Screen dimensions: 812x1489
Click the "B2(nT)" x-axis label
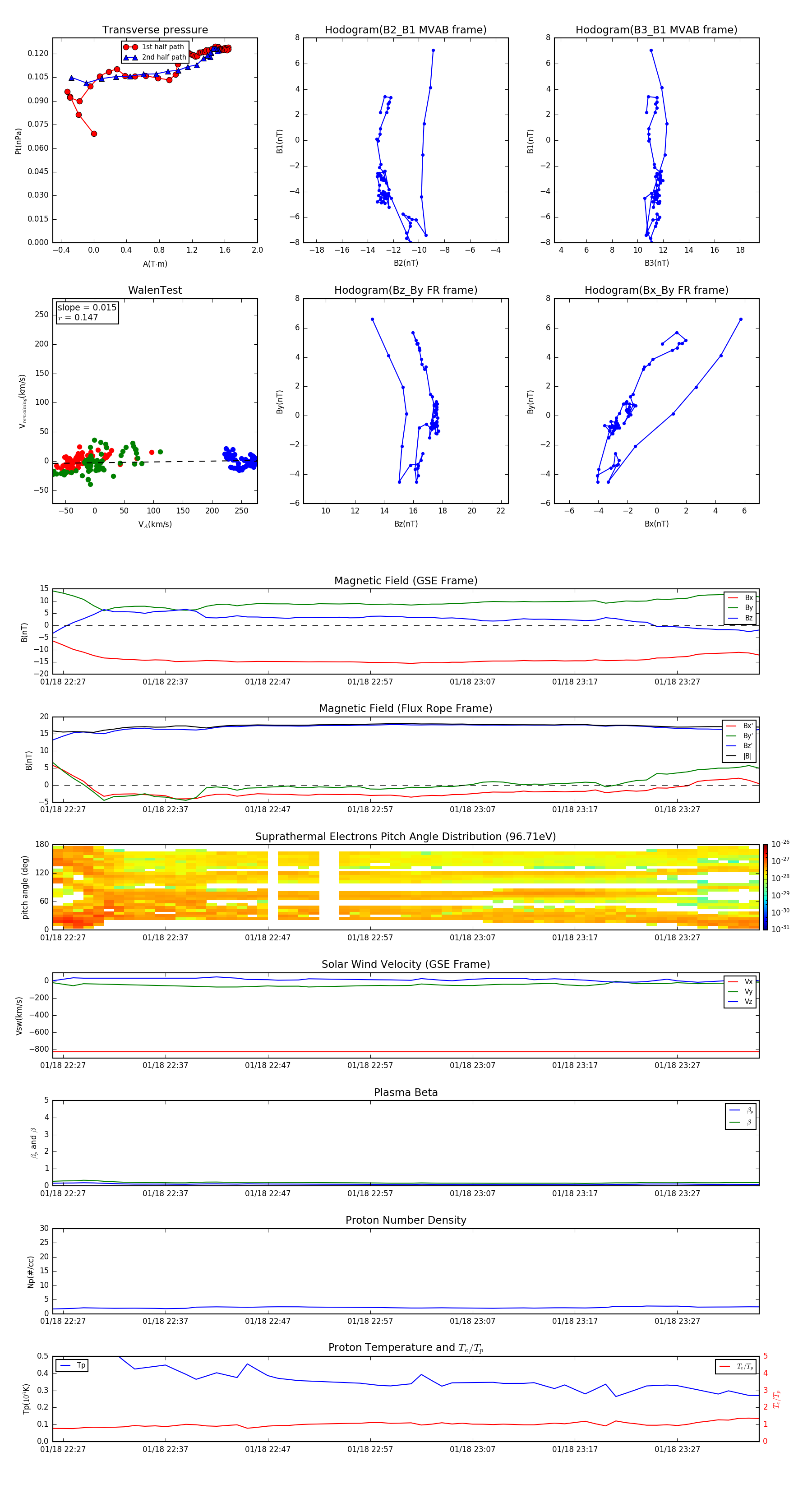pyautogui.click(x=406, y=263)
